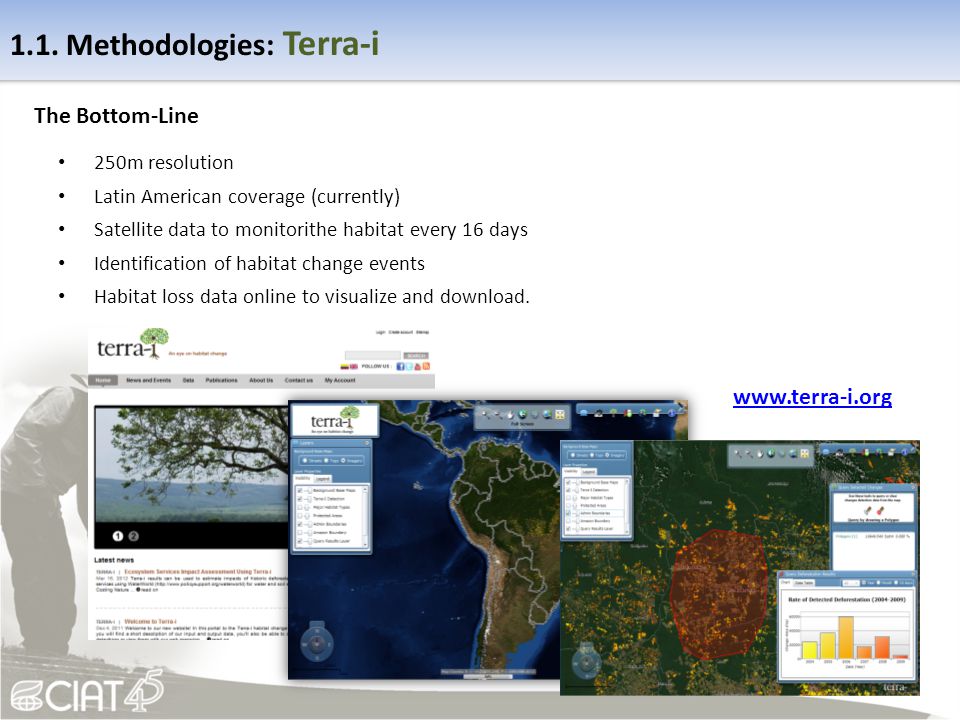
Task: Select Topo base map radio in middle map
Action: tap(326, 460)
